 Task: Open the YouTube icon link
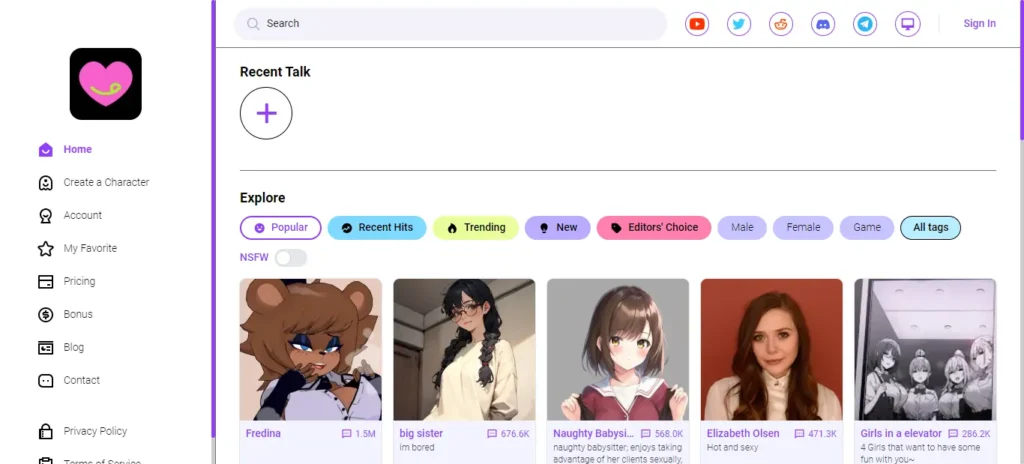point(697,24)
